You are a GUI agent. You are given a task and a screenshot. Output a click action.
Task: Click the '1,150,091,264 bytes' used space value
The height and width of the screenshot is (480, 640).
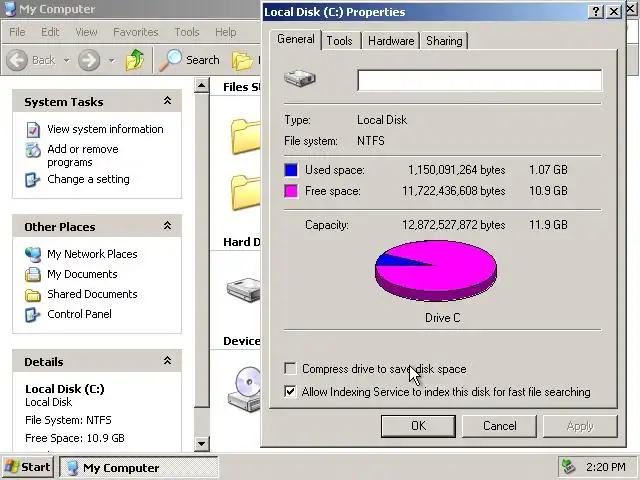tap(457, 170)
